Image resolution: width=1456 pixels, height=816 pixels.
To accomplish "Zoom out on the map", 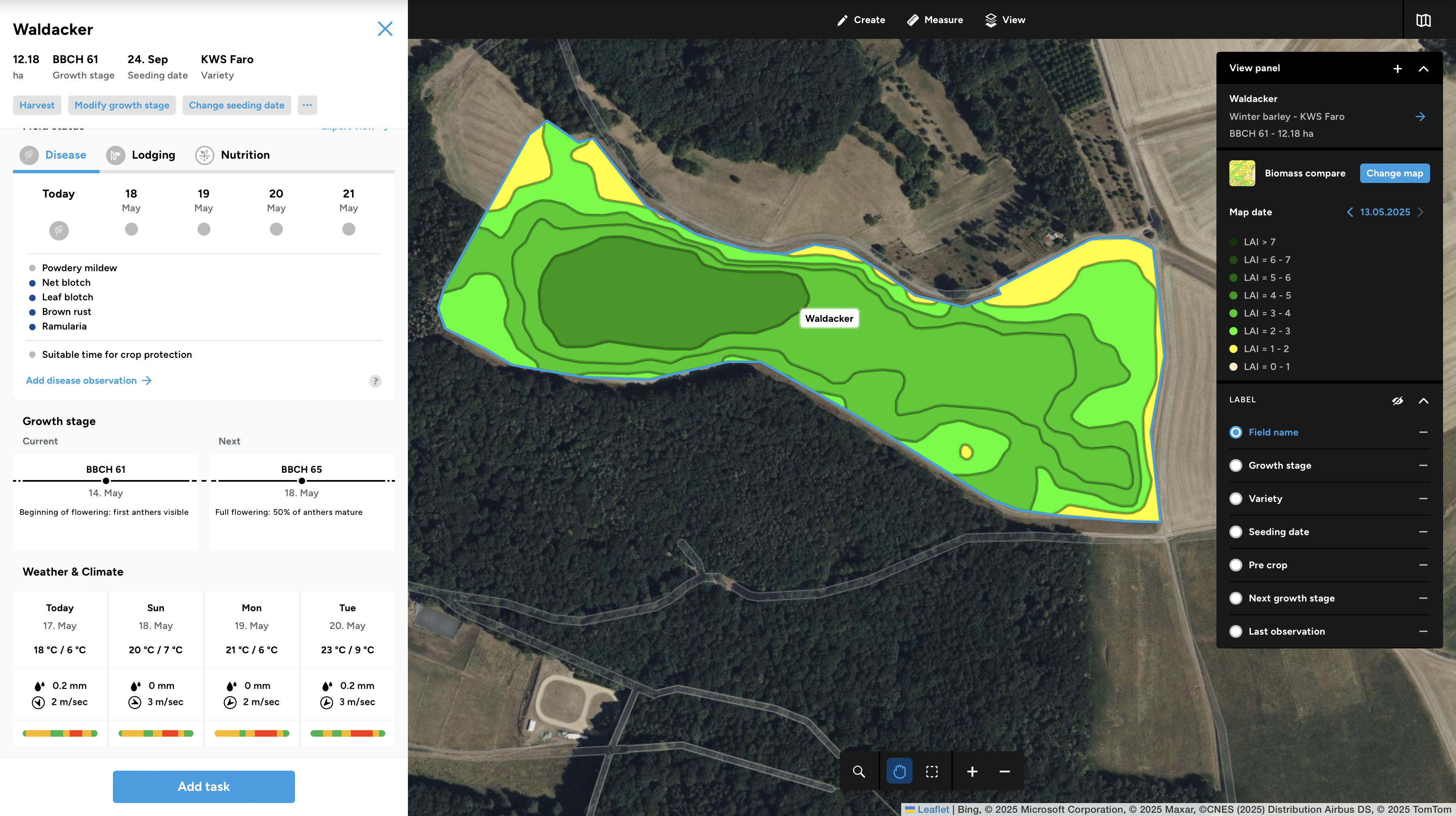I will coord(1004,771).
